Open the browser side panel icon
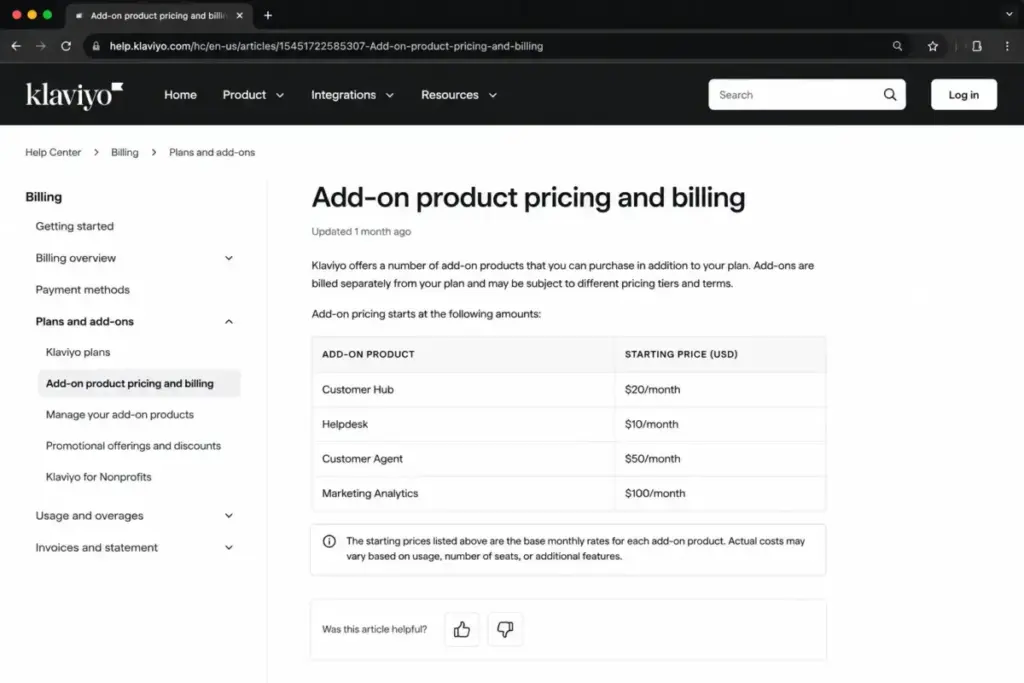 point(977,46)
